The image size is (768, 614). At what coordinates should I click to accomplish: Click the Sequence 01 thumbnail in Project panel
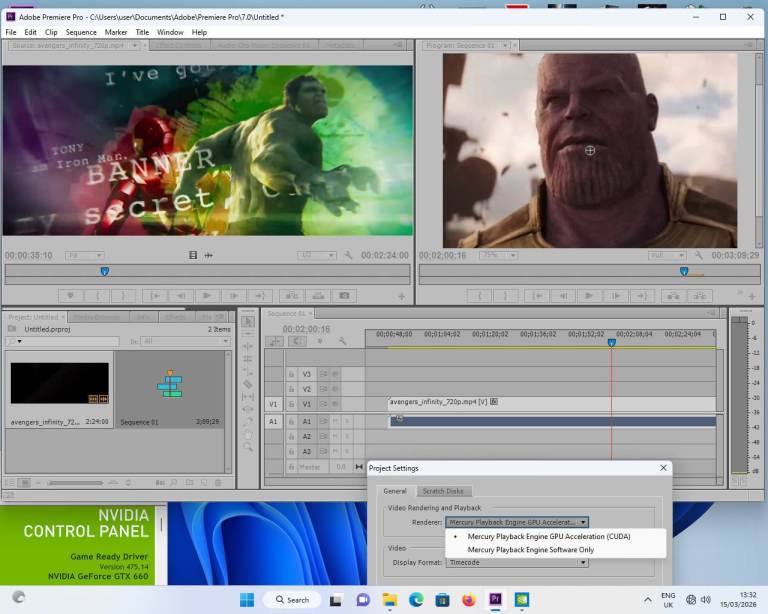coord(170,384)
